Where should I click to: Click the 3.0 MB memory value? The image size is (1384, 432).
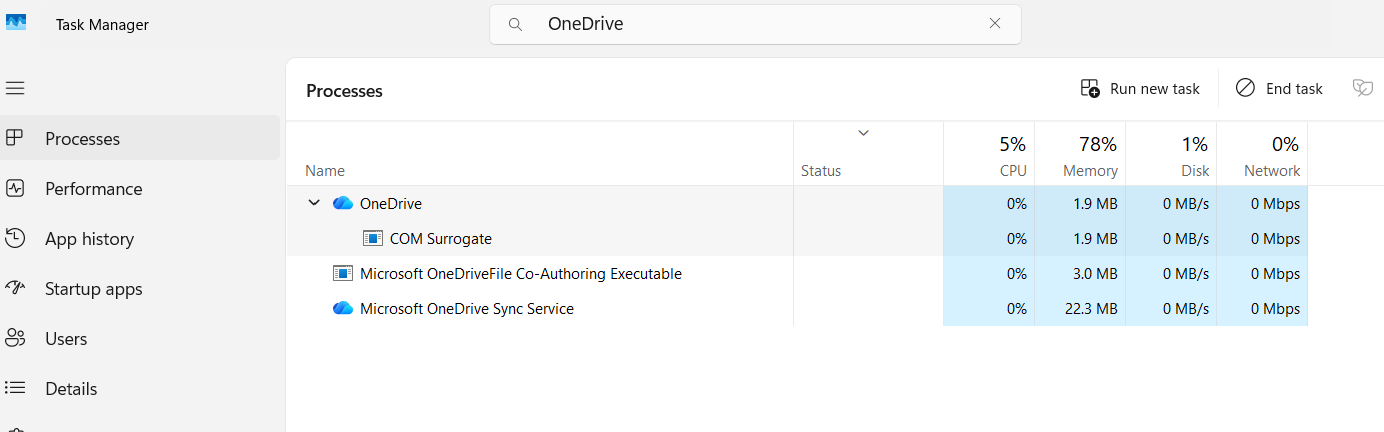click(1095, 274)
